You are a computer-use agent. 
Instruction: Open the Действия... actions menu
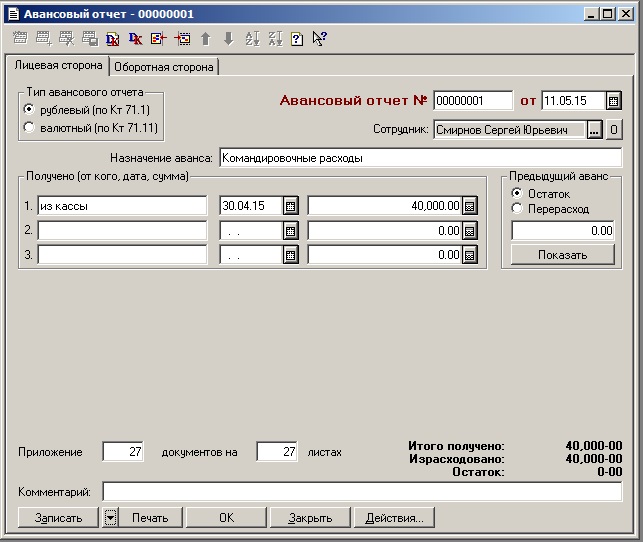pos(394,518)
